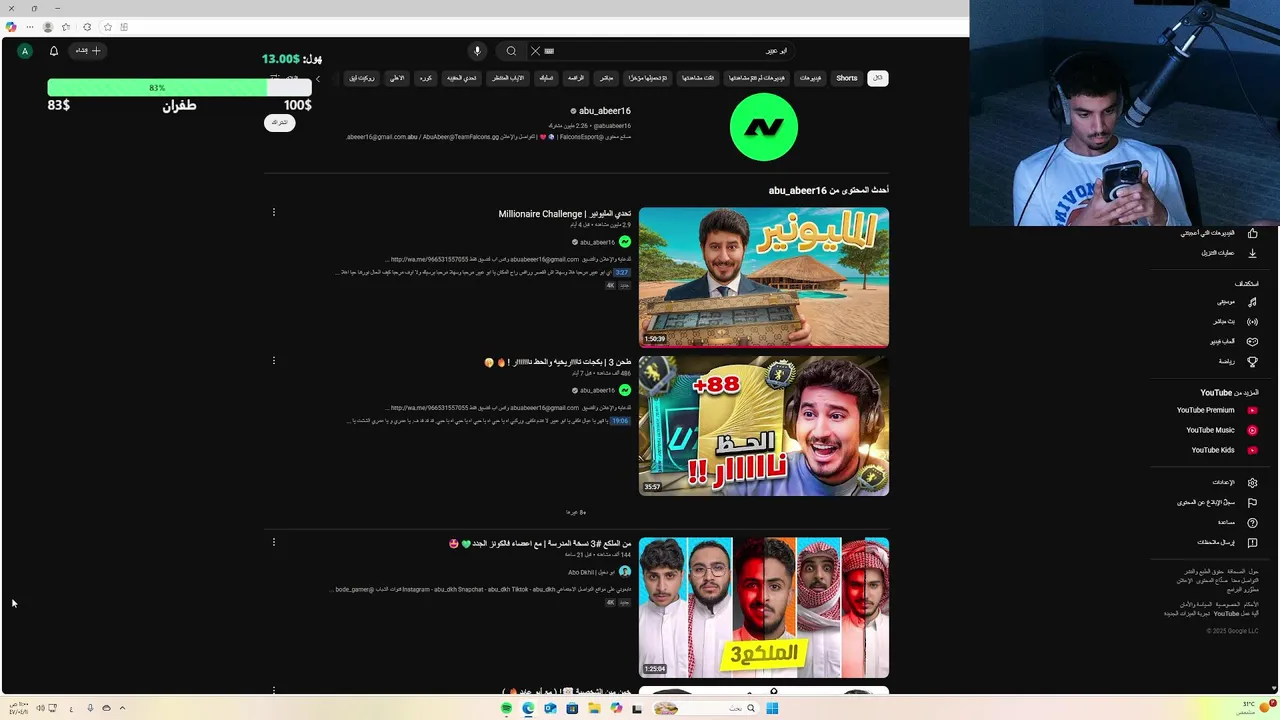Jump to the 3:27 timestamp in Millionaire video description
Image resolution: width=1280 pixels, height=720 pixels.
pos(622,272)
